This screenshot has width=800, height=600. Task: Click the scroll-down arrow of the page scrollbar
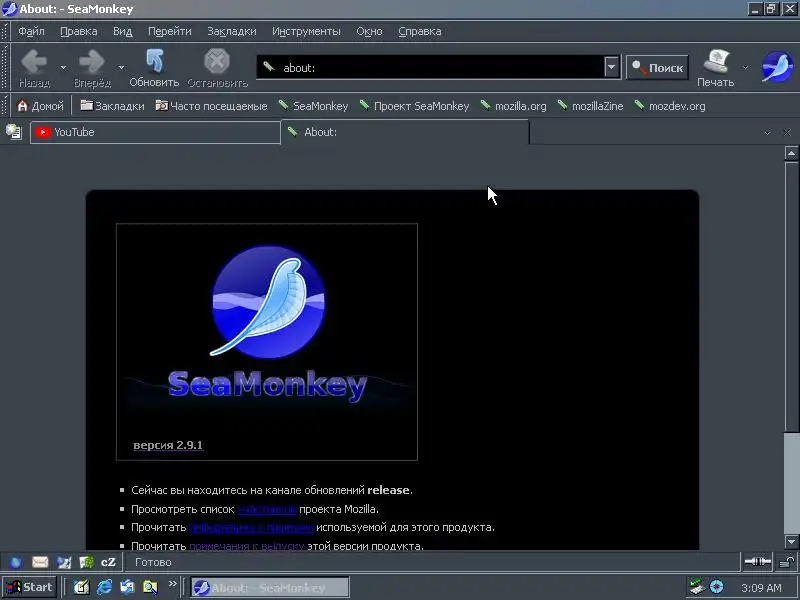click(791, 541)
